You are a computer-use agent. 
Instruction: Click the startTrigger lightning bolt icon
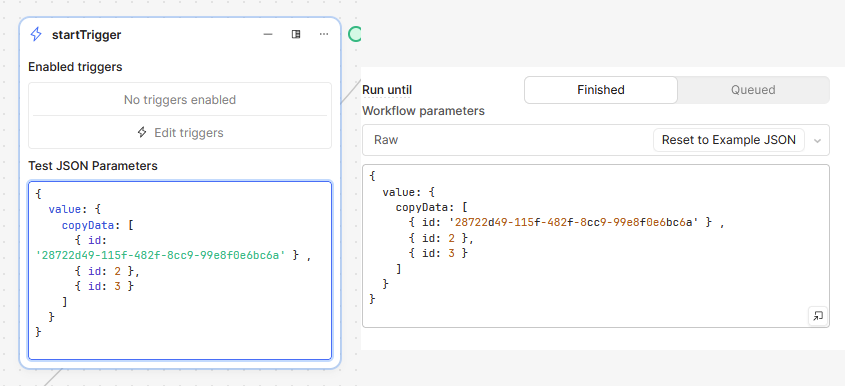36,35
